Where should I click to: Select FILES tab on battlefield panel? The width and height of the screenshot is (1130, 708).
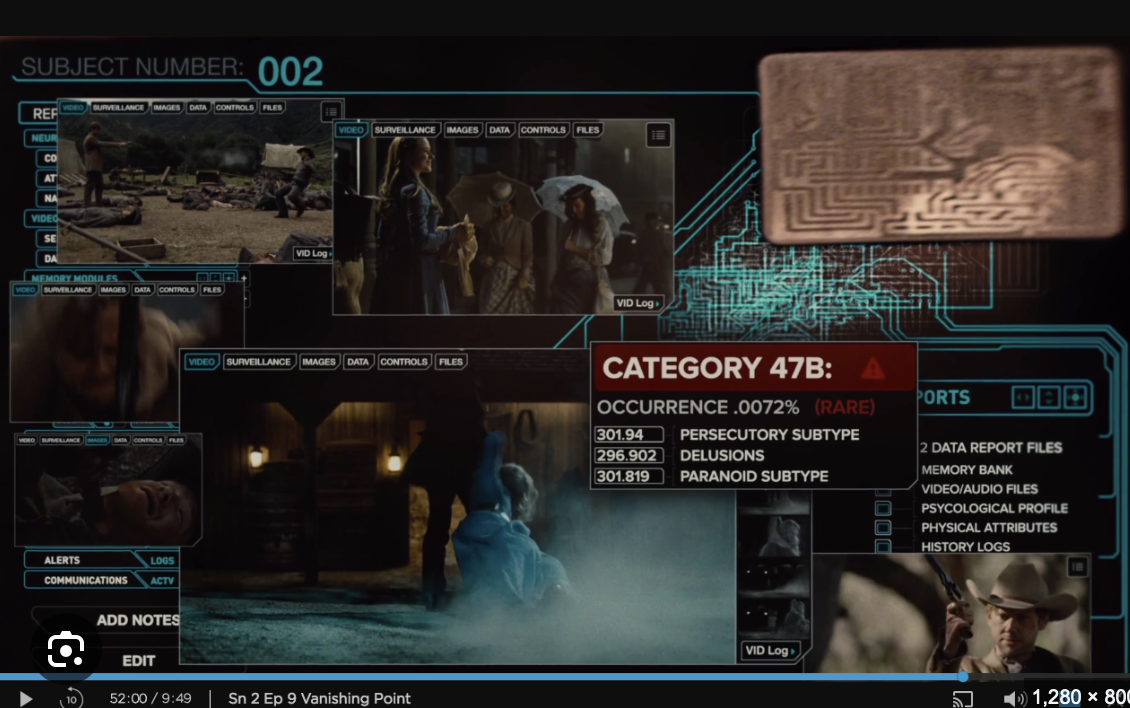coord(272,107)
